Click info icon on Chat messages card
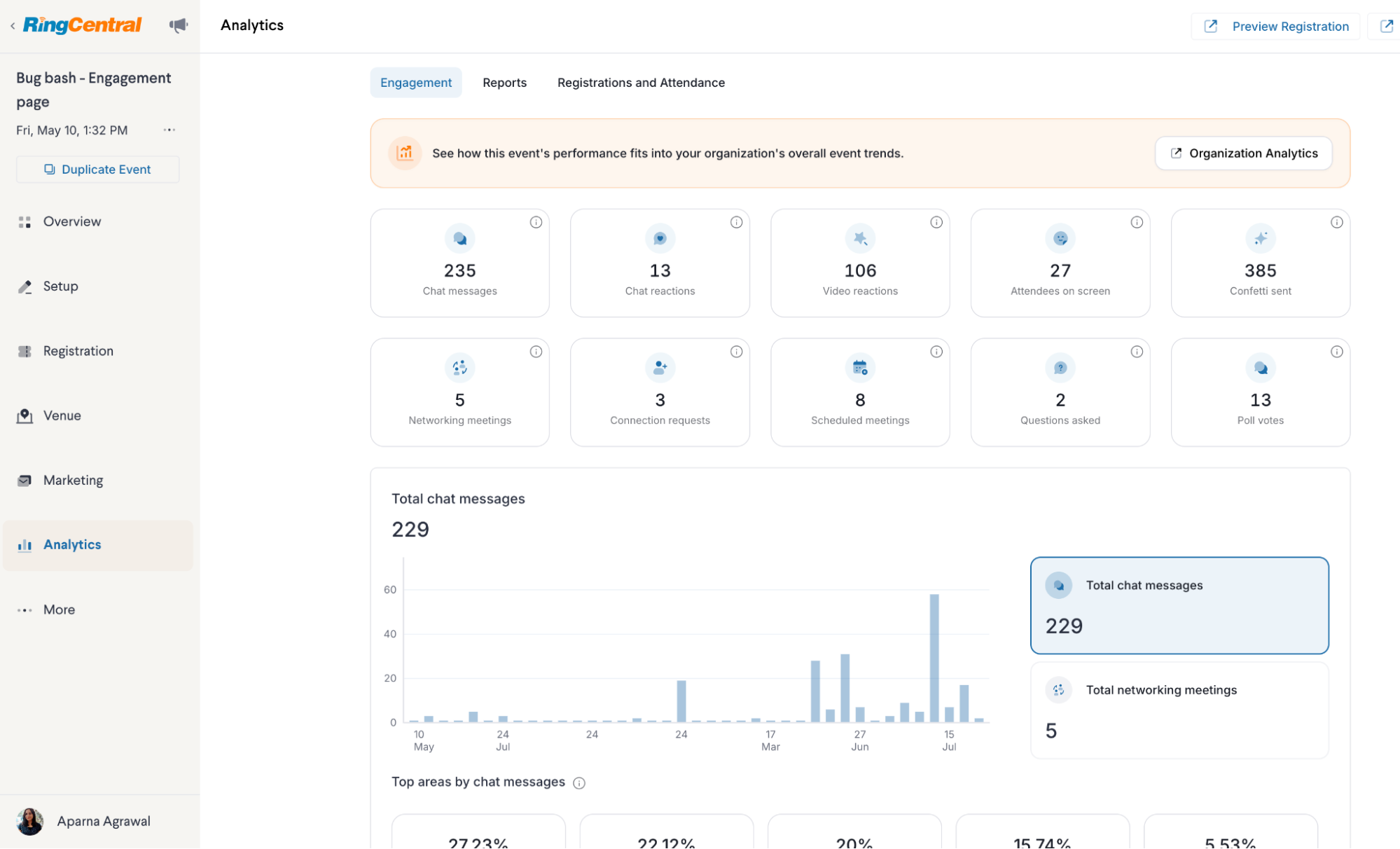The height and width of the screenshot is (849, 1400). pyautogui.click(x=536, y=222)
